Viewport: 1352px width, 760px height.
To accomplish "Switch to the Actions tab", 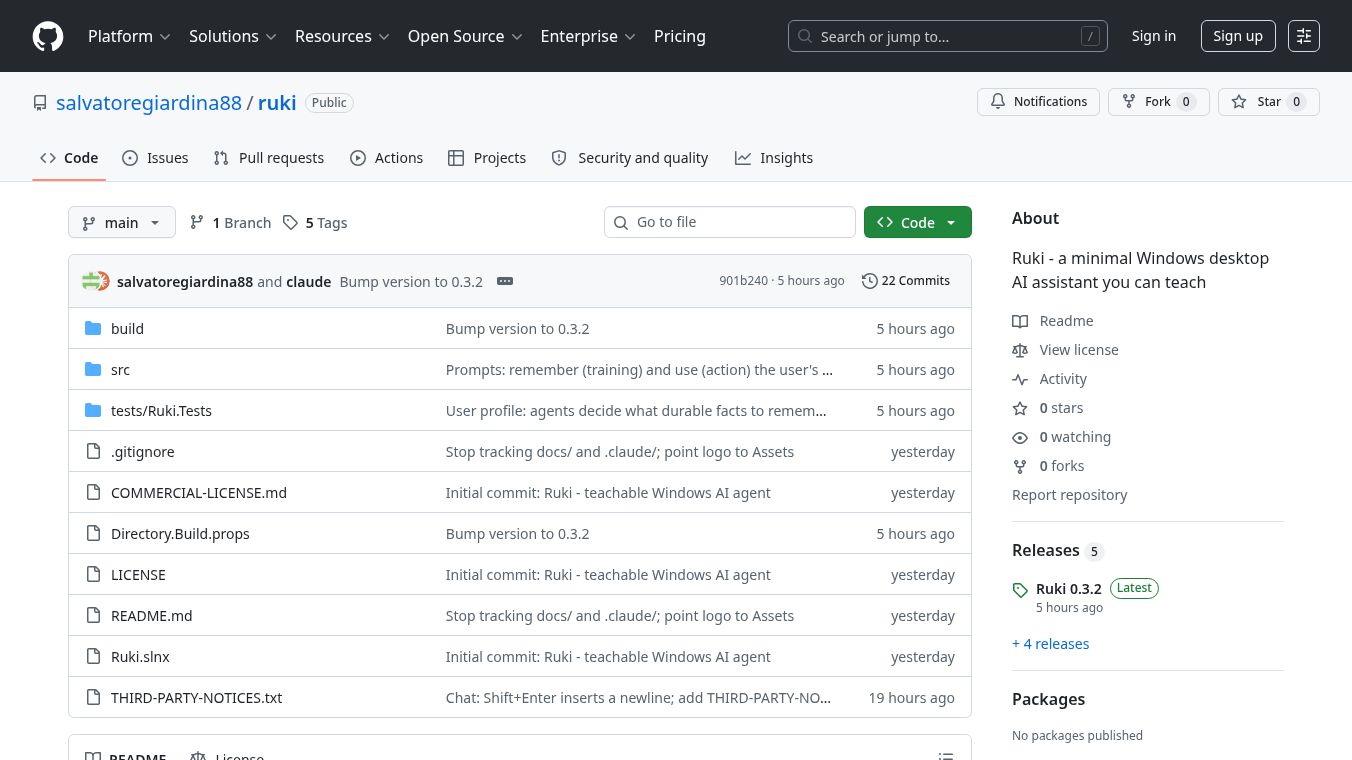I will pos(386,158).
